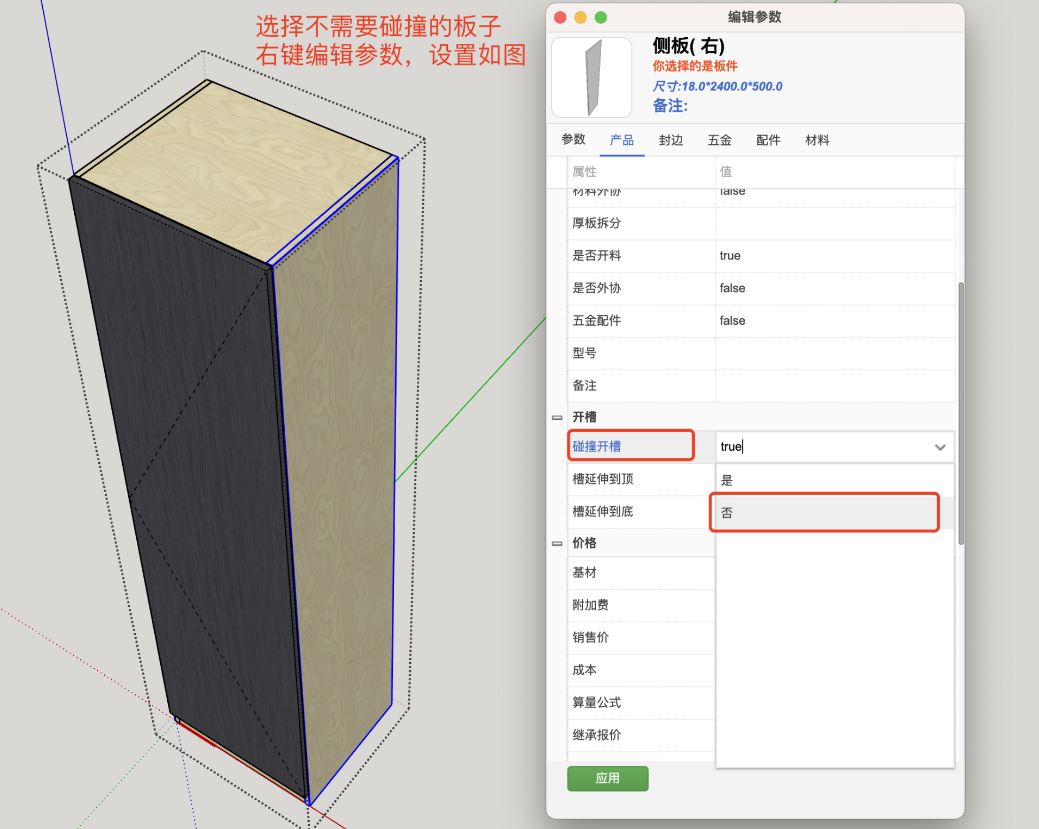Collapse the 开槽 section
This screenshot has height=829, width=1039.
pos(557,417)
